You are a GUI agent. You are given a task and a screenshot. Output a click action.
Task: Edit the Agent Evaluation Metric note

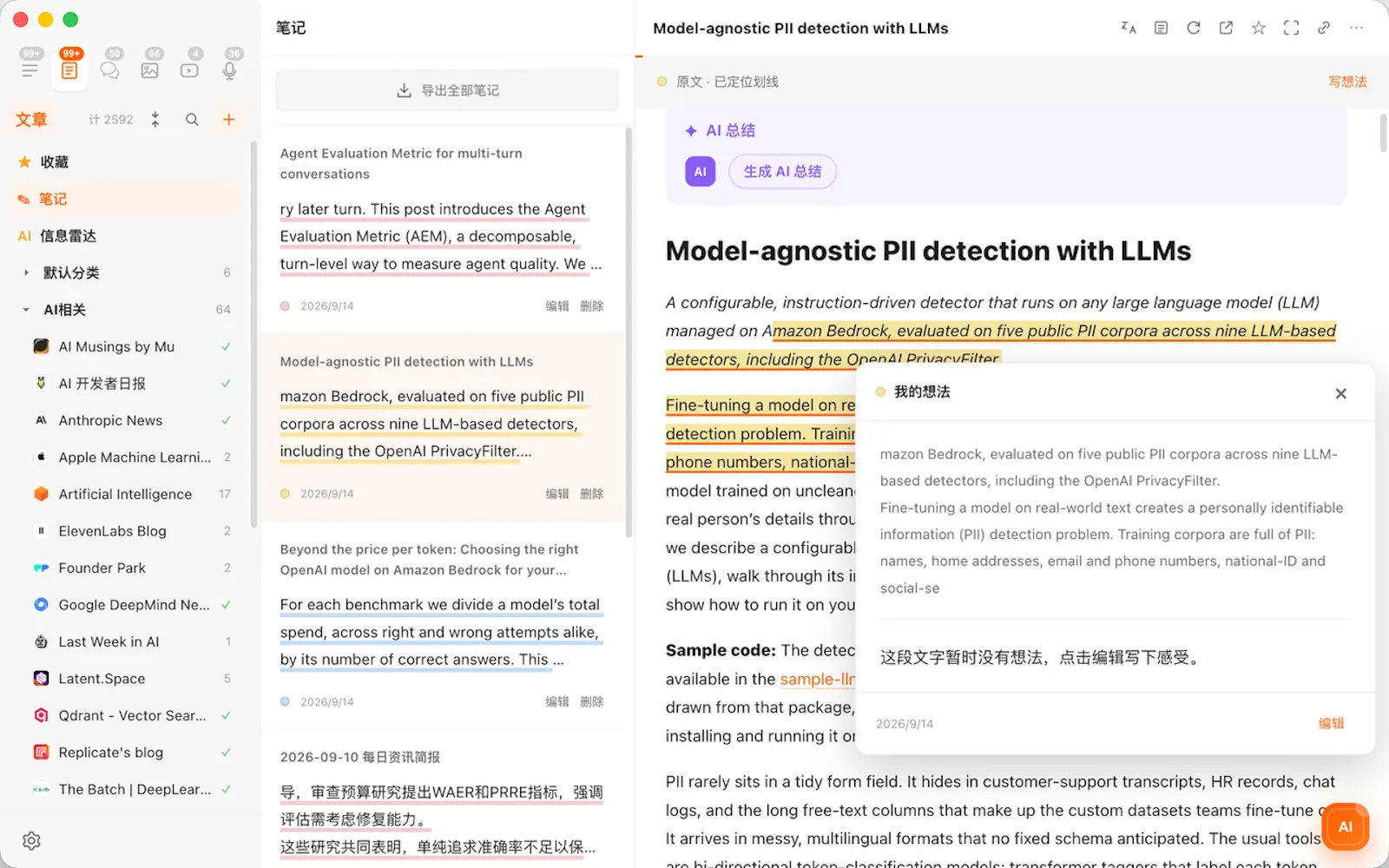coord(557,306)
